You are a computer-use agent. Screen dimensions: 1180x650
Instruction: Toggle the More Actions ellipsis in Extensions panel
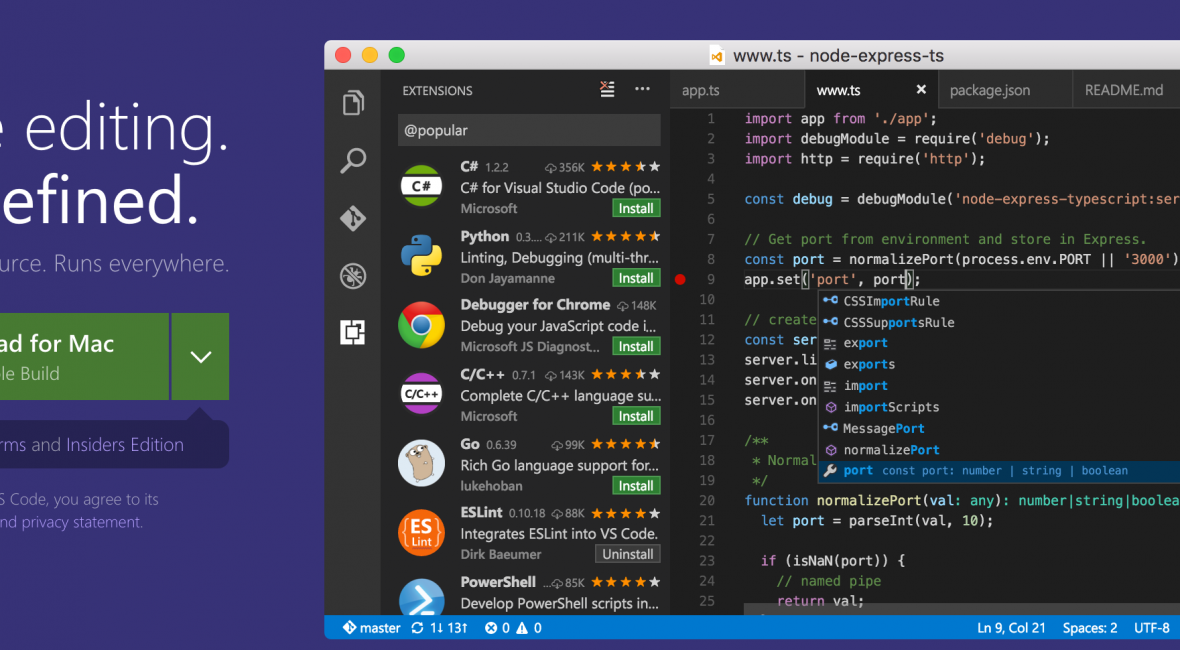point(641,89)
